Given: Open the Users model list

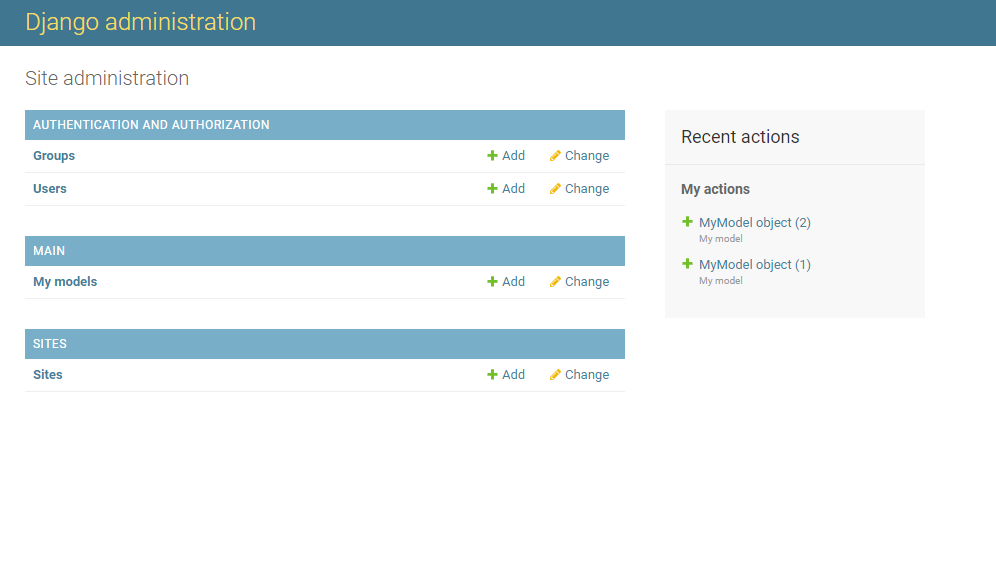Looking at the screenshot, I should (x=50, y=189).
